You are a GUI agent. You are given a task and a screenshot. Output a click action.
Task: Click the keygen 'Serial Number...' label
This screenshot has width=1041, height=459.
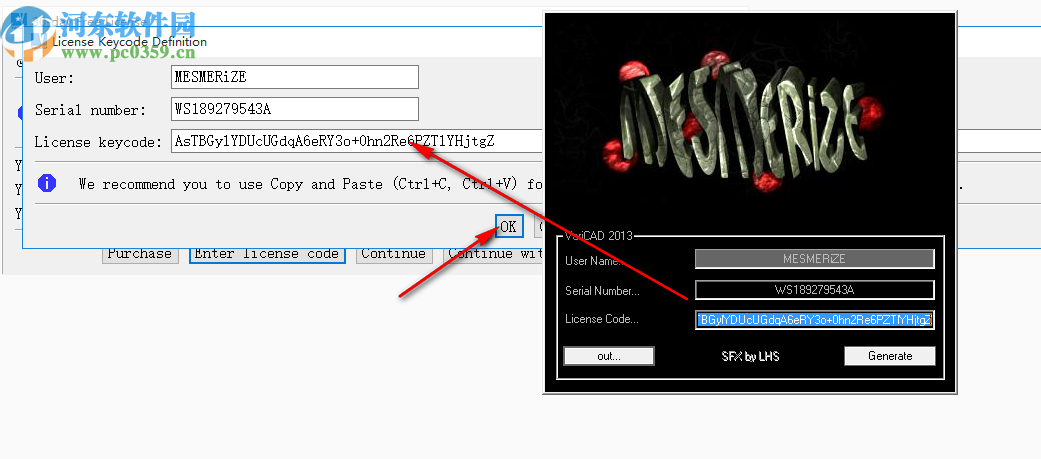603,291
